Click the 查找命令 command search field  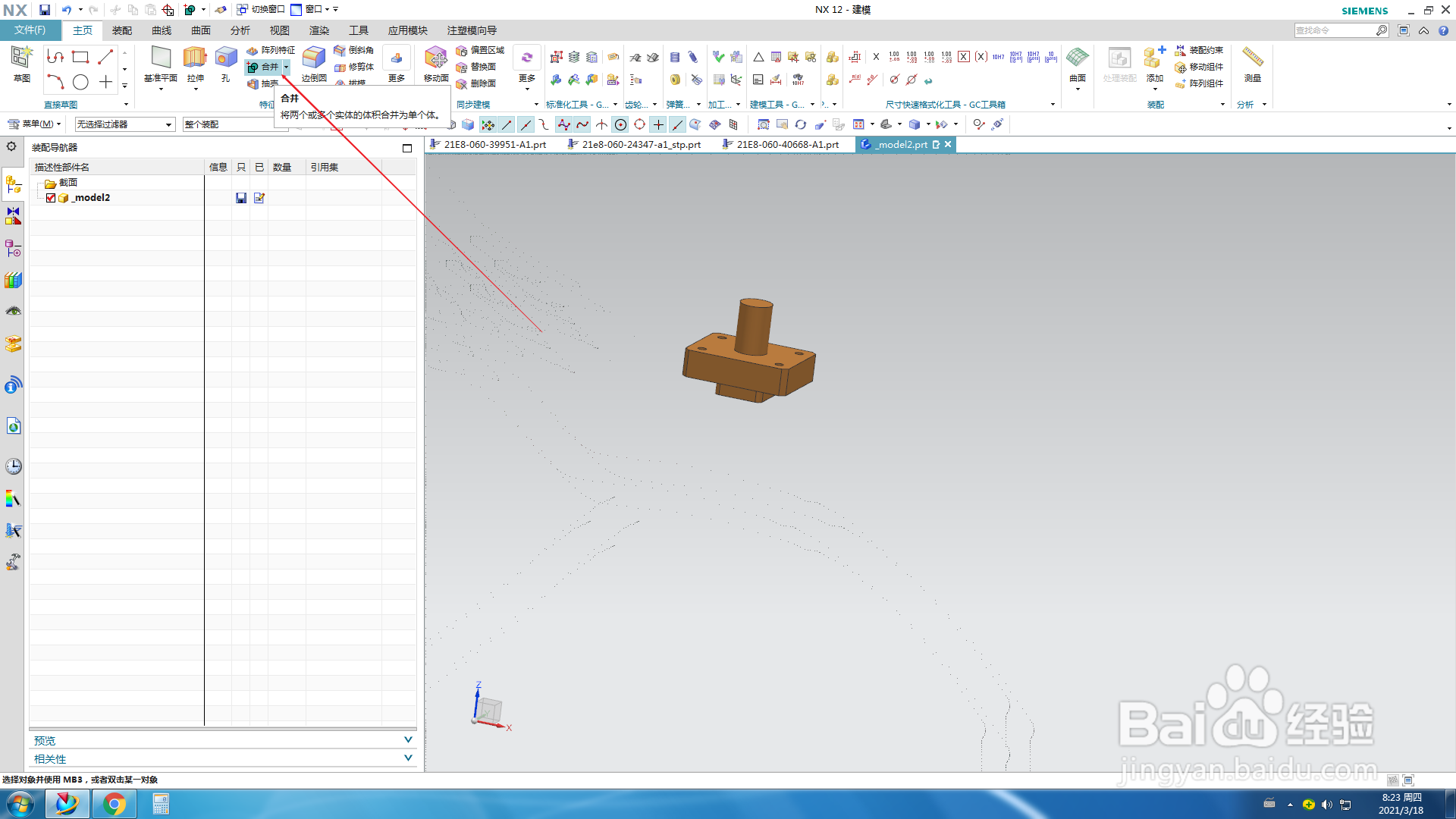click(x=1335, y=30)
